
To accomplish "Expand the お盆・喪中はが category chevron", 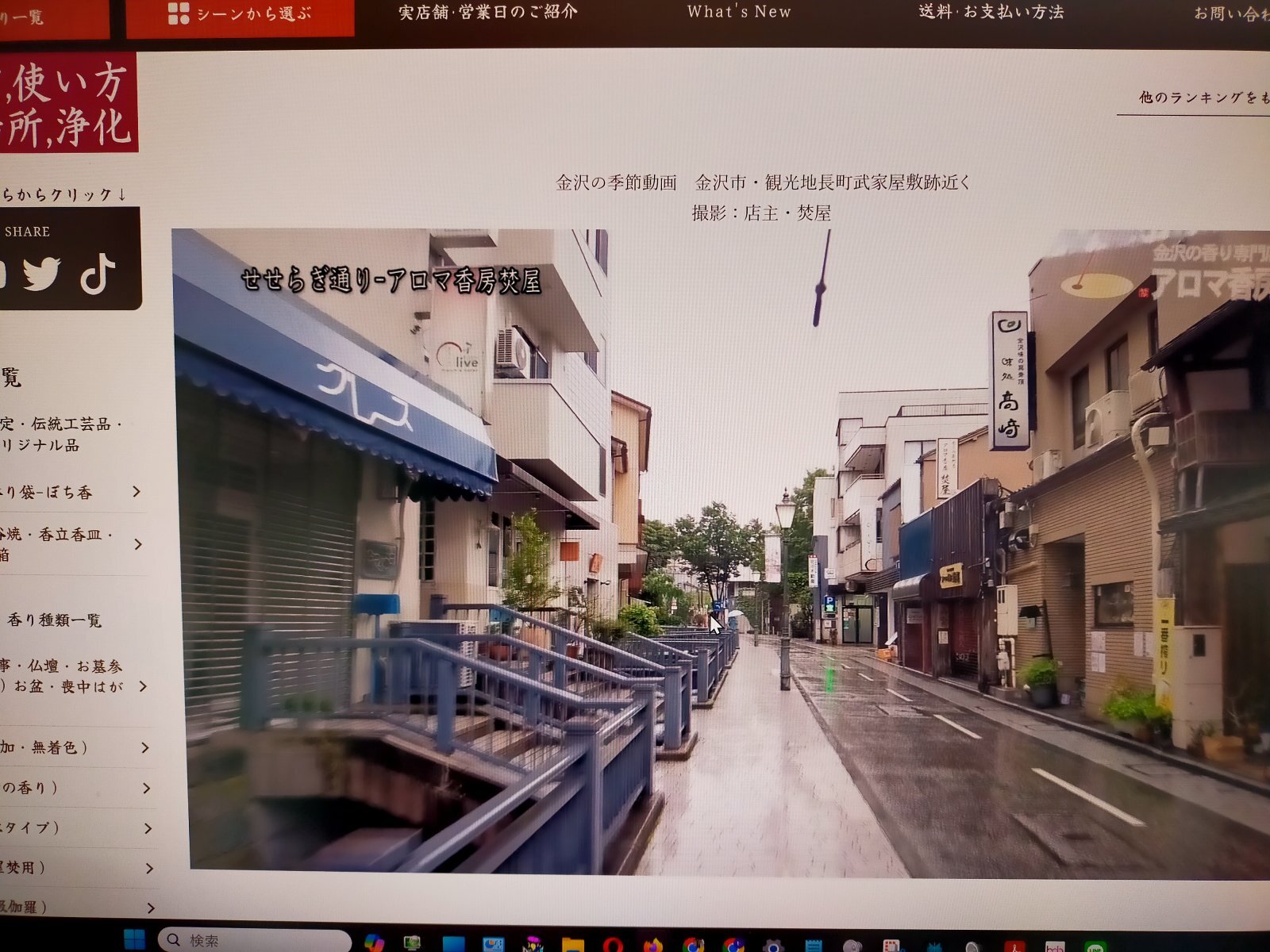I will (x=143, y=686).
